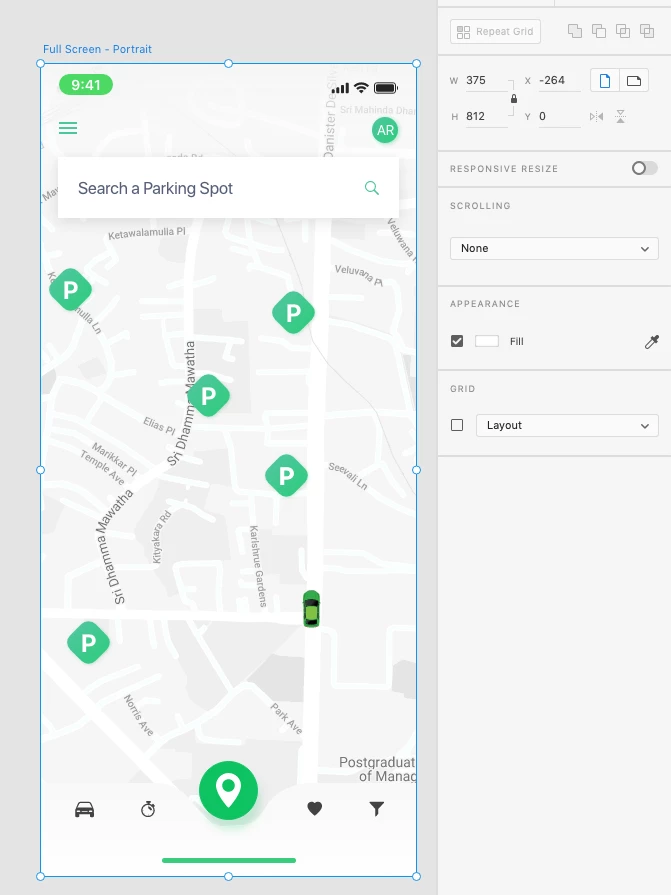The height and width of the screenshot is (895, 671).
Task: Open the Scrolling dropdown set to None
Action: (554, 248)
